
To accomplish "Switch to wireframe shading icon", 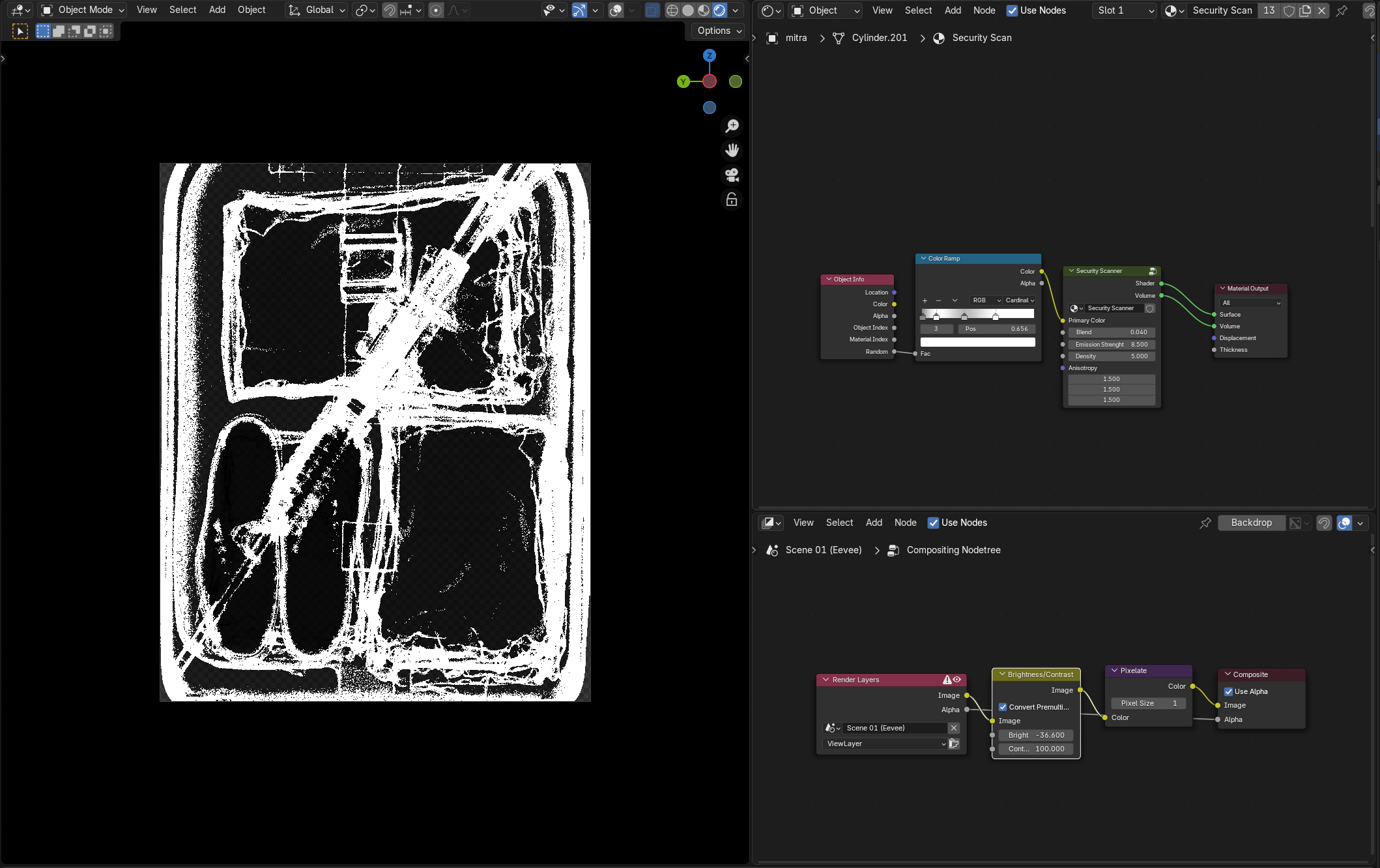I will click(672, 10).
